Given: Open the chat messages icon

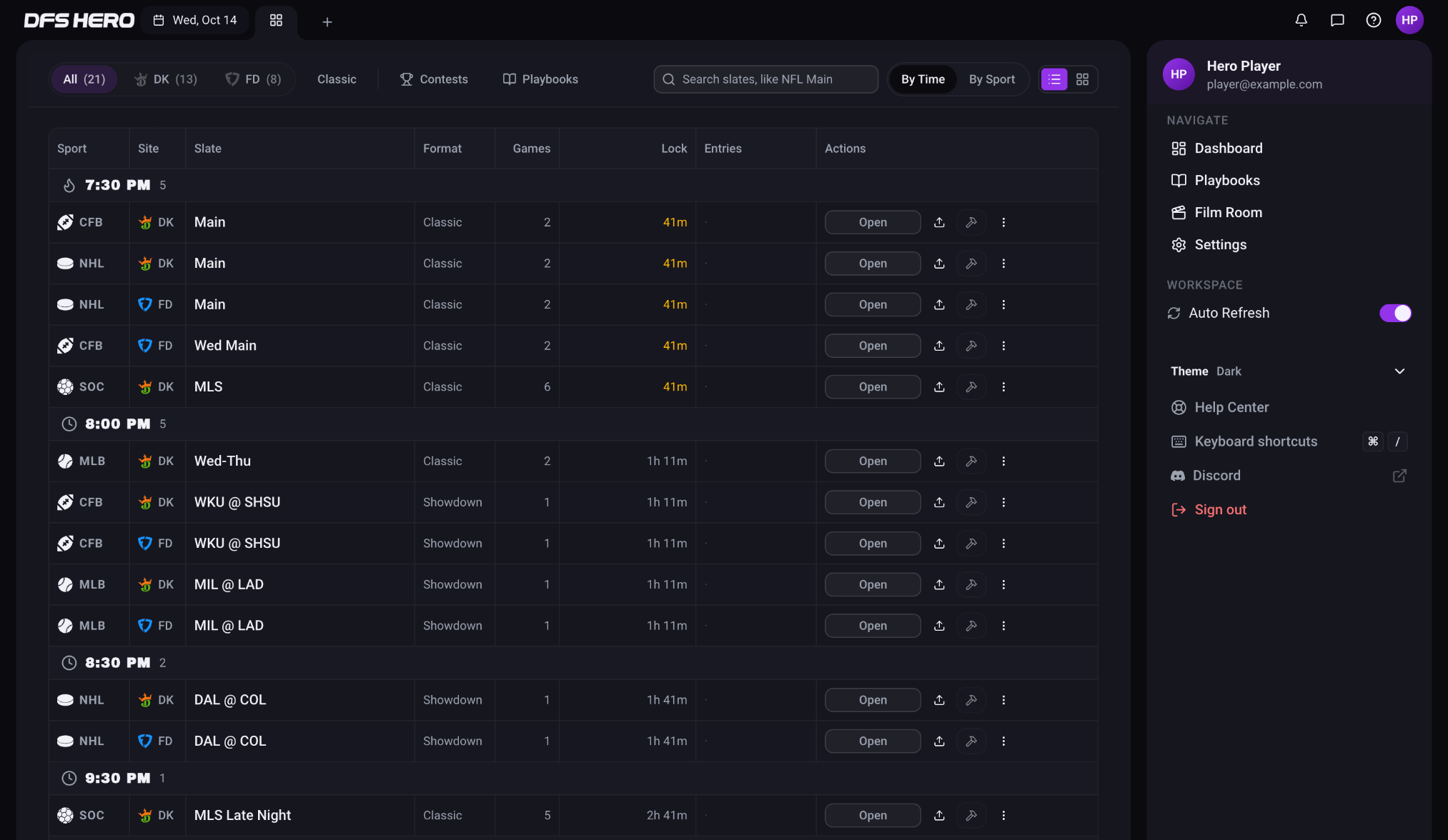Looking at the screenshot, I should click(x=1337, y=20).
